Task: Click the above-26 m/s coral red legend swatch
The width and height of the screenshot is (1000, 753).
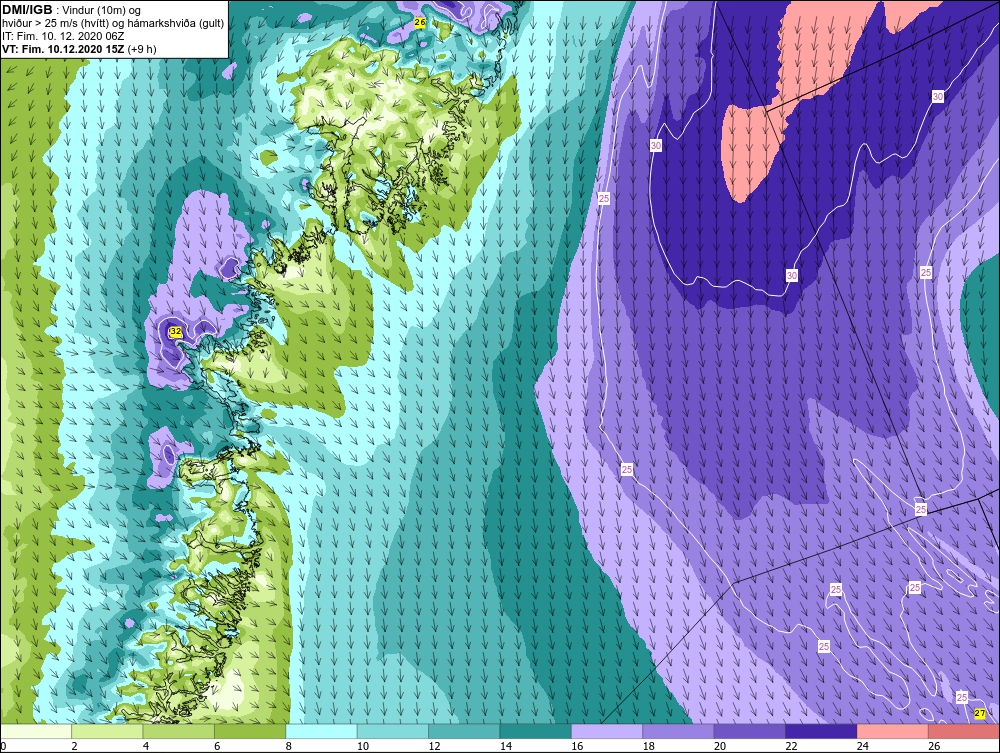Action: (x=964, y=731)
